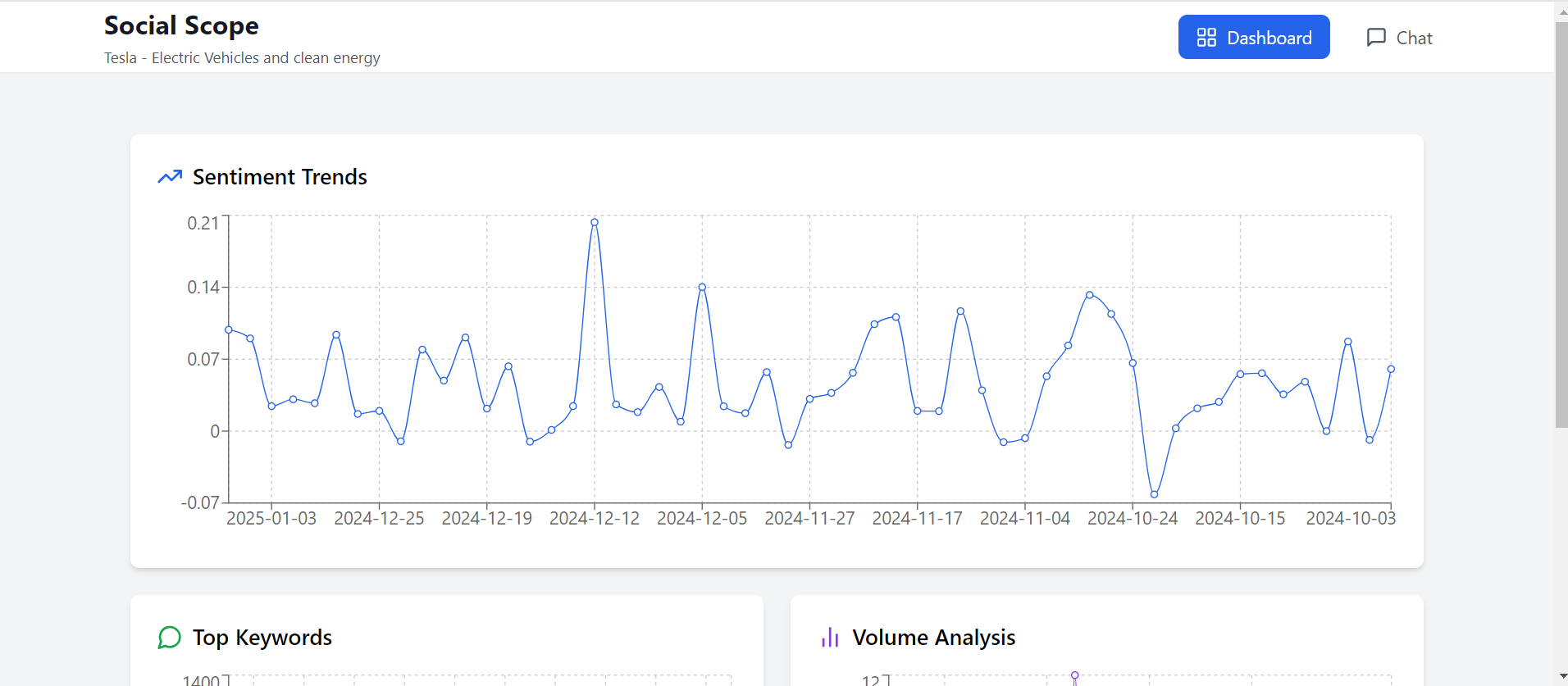The width and height of the screenshot is (1568, 686).
Task: Click the 0.14 y-axis value
Action: pos(203,288)
